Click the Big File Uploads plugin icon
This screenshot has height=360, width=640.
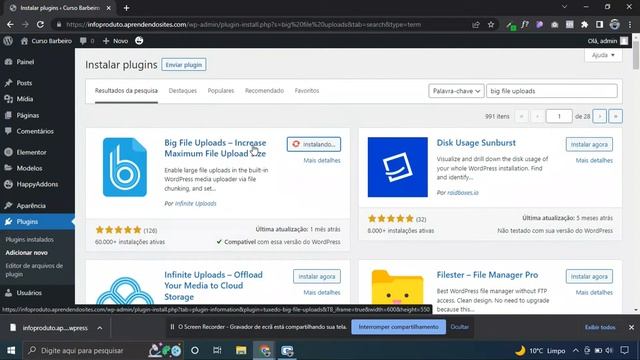pos(125,167)
